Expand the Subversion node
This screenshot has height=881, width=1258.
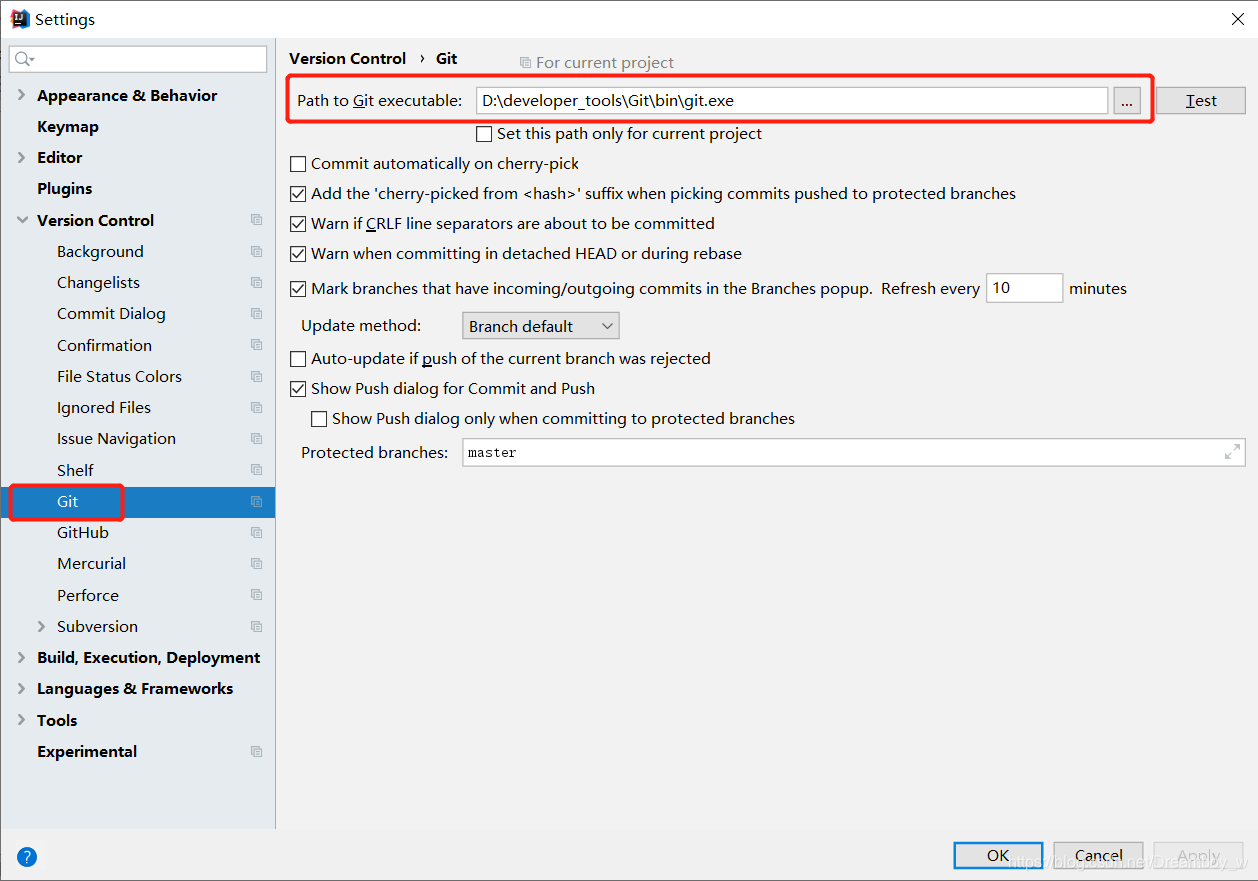click(x=41, y=626)
